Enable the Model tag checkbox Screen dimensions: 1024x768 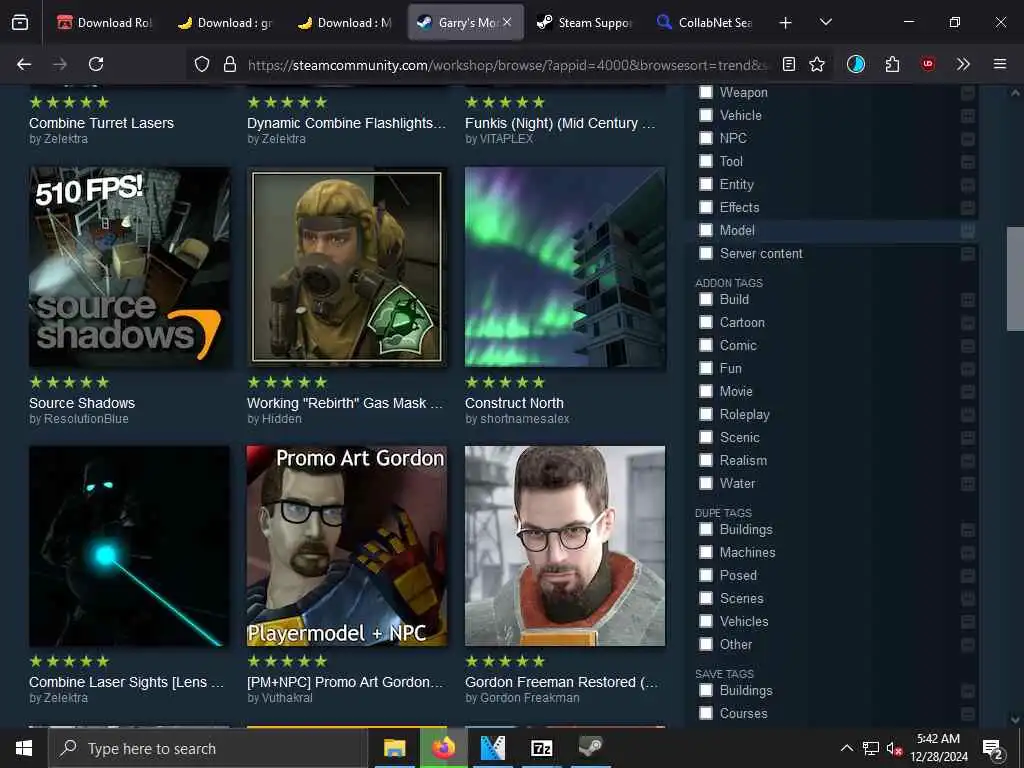coord(705,230)
